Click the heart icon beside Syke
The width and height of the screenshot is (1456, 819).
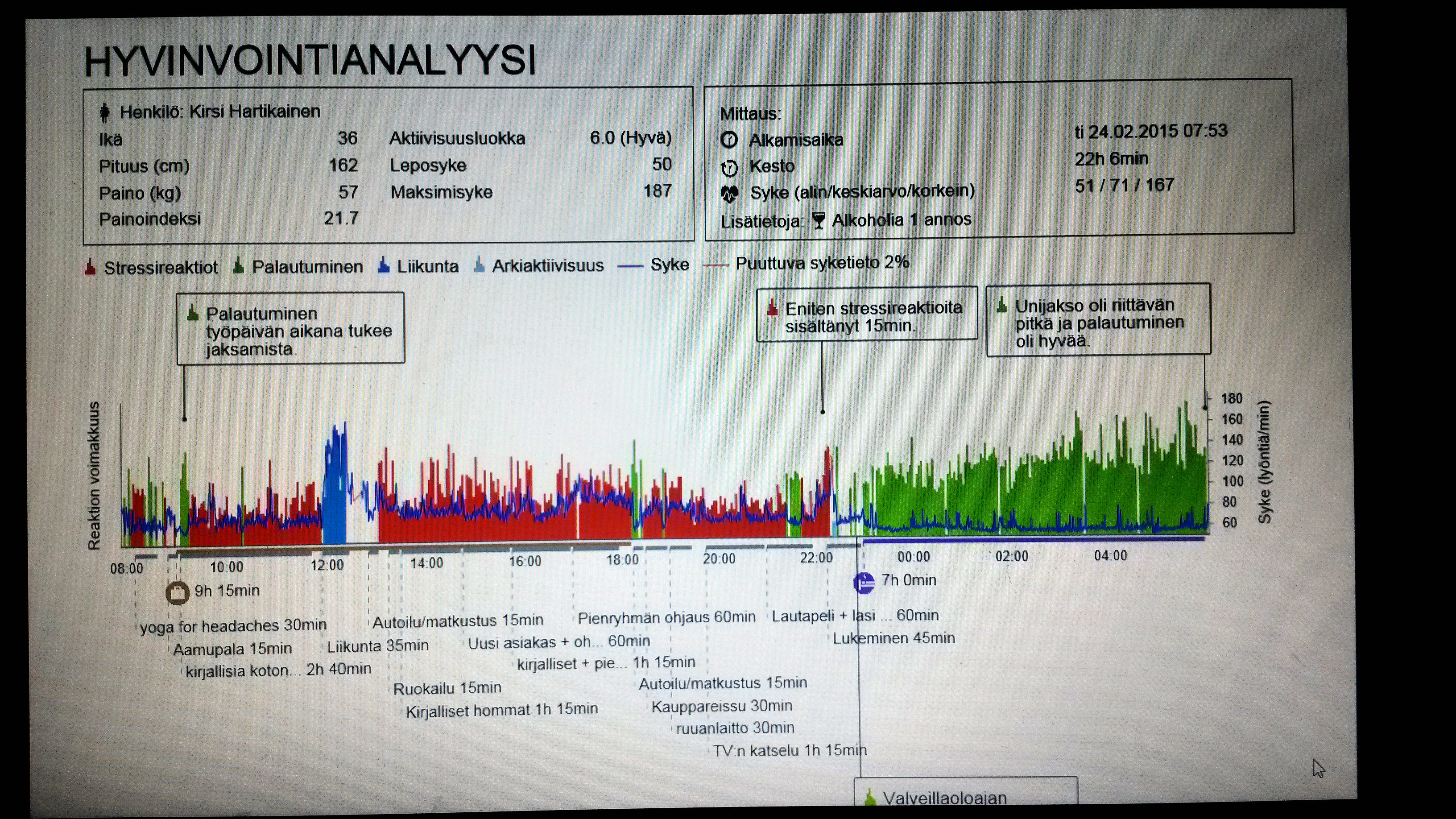tap(730, 194)
